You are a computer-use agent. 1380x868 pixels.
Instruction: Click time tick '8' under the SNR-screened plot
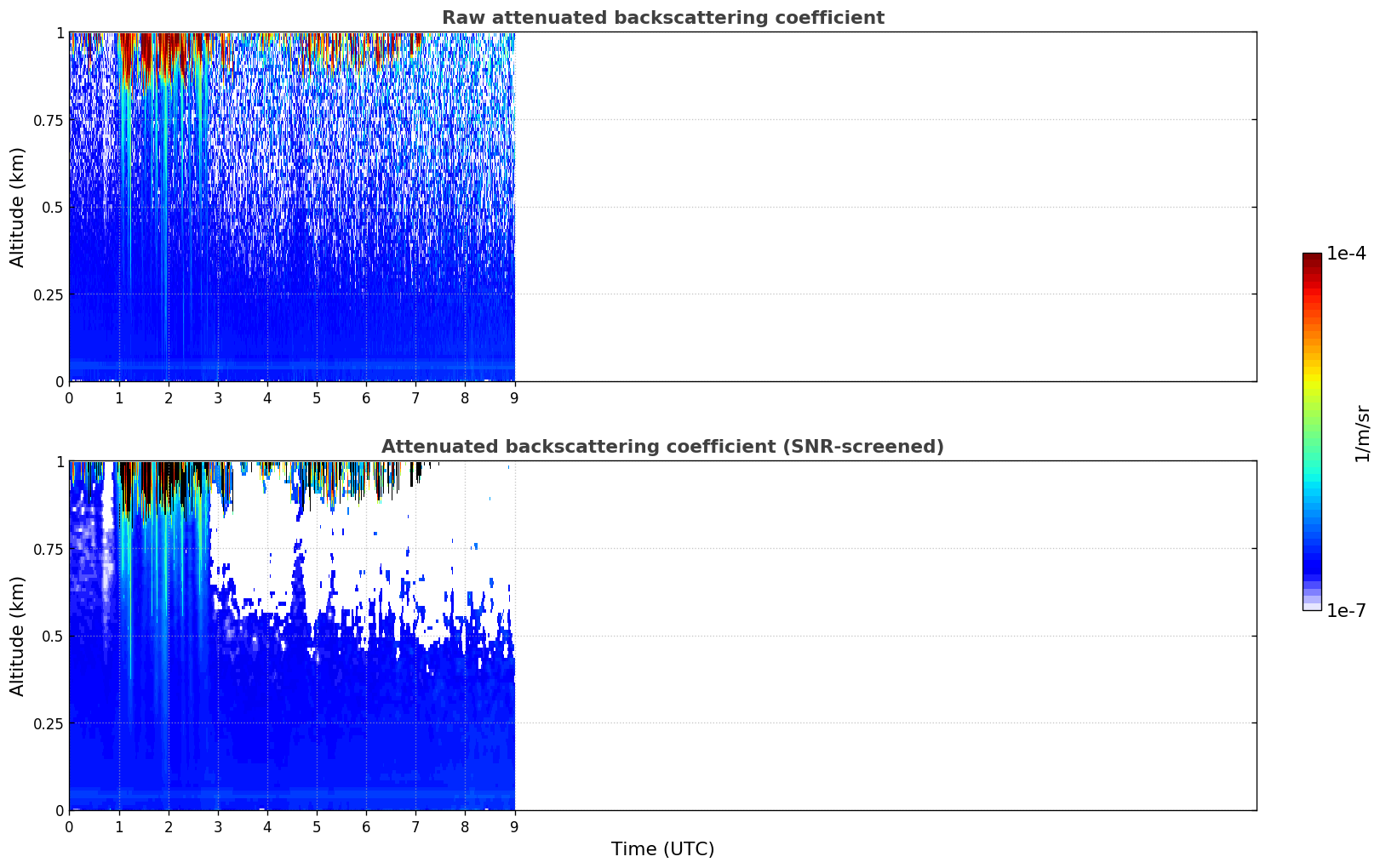click(465, 826)
